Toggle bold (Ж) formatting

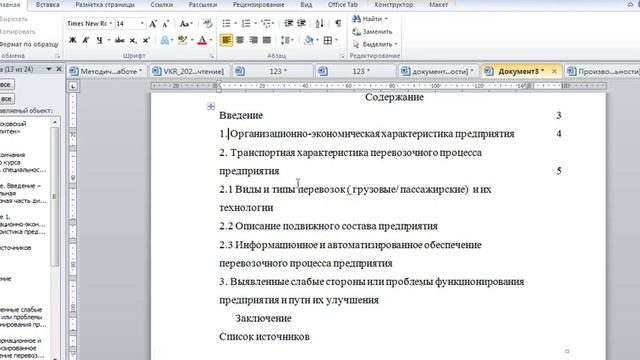(x=73, y=40)
